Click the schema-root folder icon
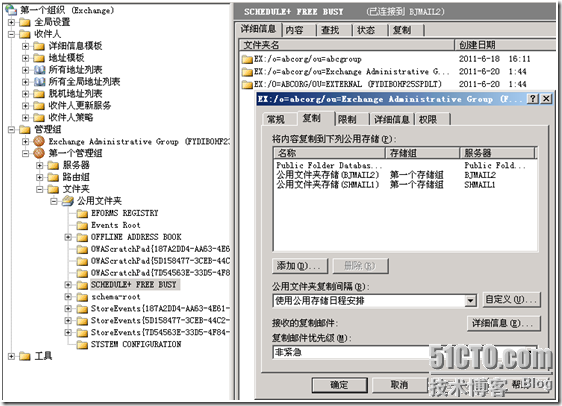 [82, 297]
